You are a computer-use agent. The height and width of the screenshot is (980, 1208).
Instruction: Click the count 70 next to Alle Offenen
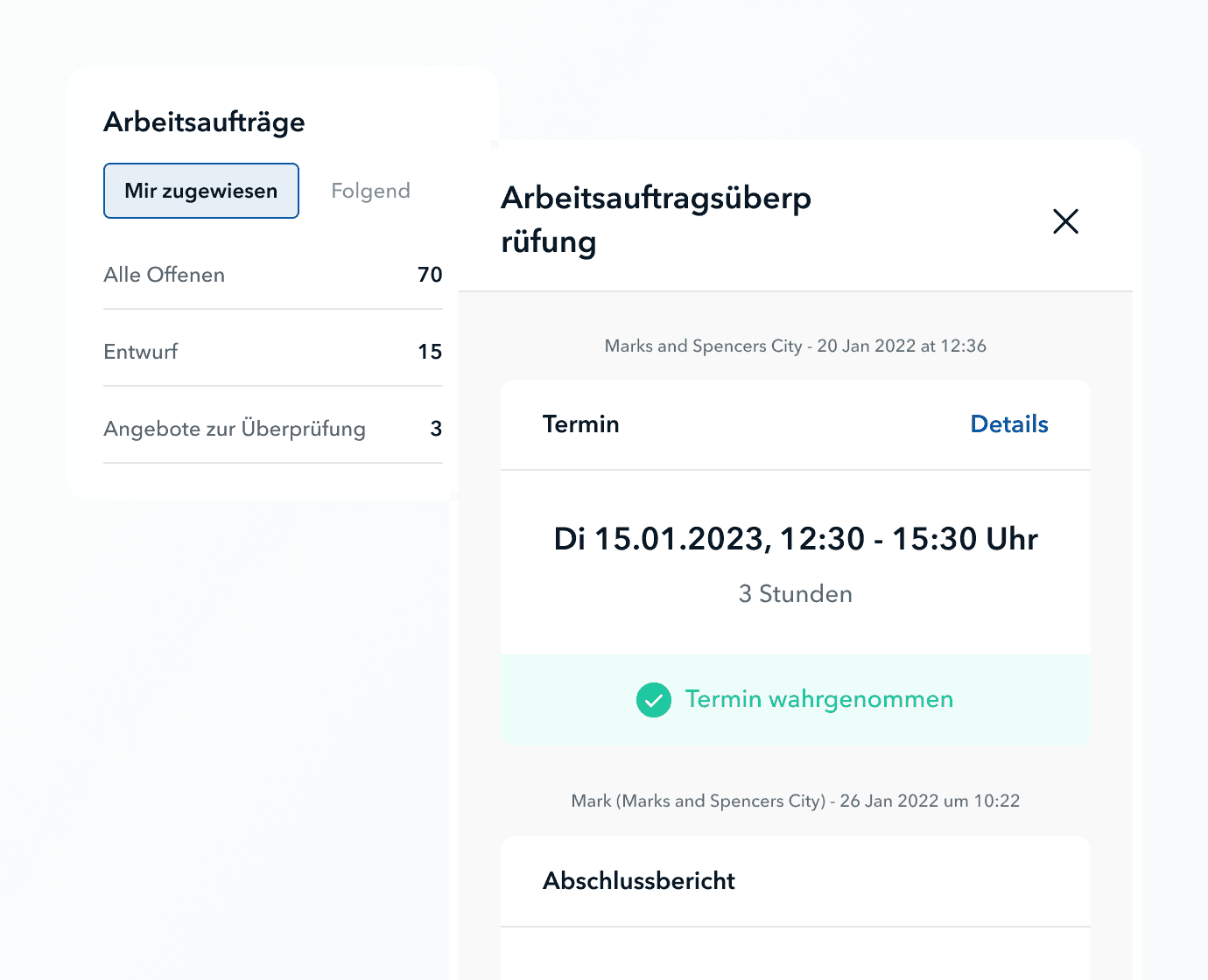click(x=430, y=275)
